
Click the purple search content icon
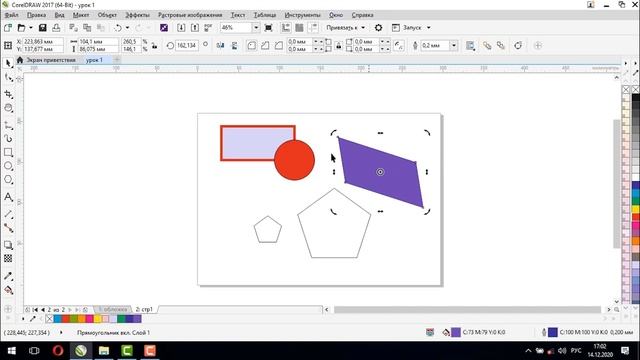point(164,28)
